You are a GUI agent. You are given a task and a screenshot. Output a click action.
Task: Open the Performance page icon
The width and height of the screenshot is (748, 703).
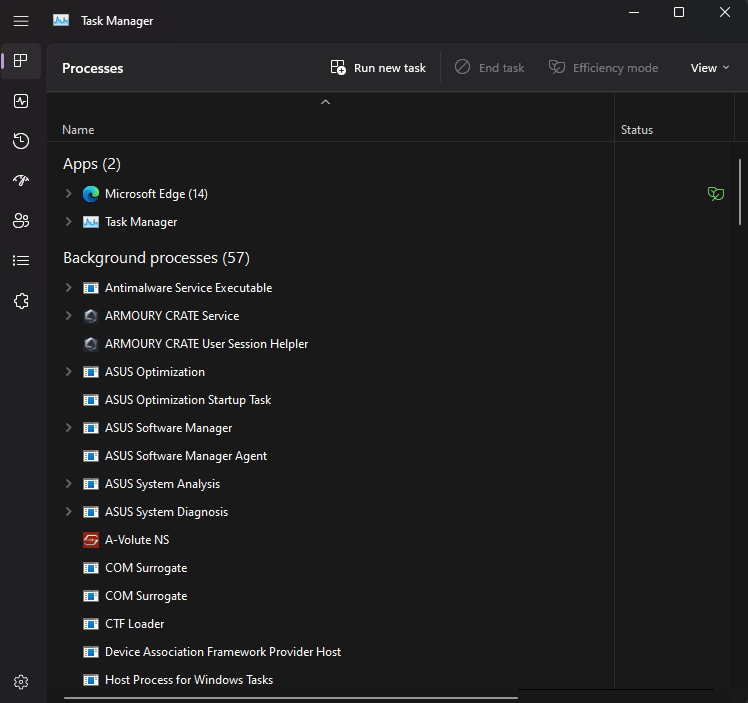click(x=21, y=101)
